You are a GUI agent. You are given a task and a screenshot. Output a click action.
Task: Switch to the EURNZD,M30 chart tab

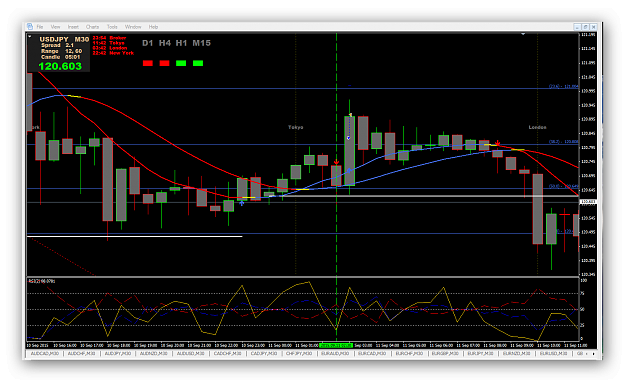(x=517, y=354)
